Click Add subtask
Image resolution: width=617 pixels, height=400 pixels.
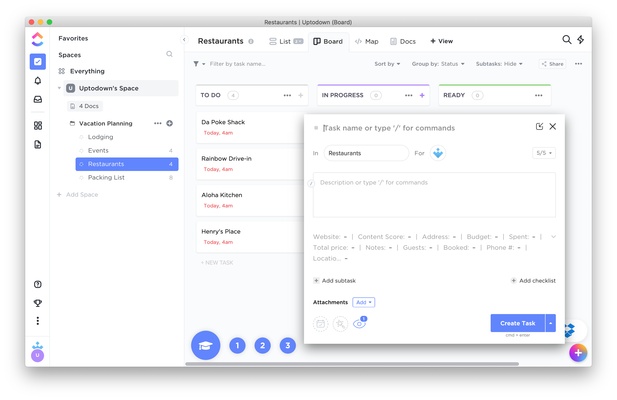pos(334,280)
